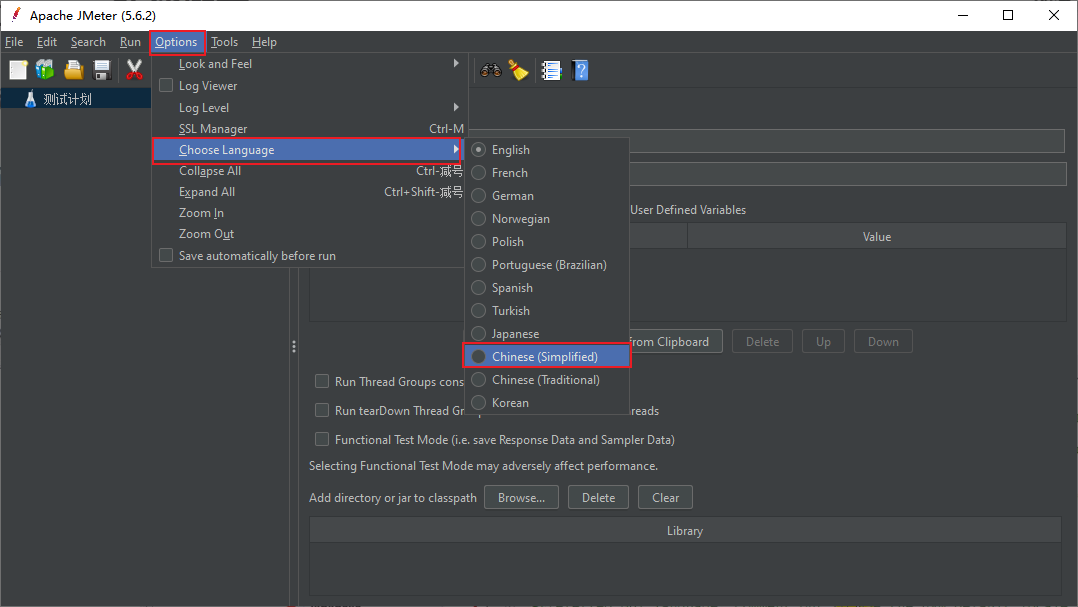Click the broom Reset Search icon
Viewport: 1078px width, 607px height.
[x=518, y=70]
